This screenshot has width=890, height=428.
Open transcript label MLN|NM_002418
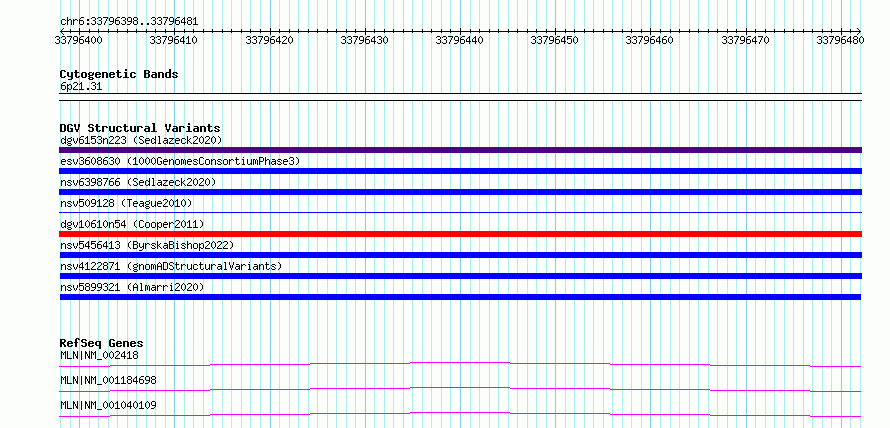coord(99,355)
